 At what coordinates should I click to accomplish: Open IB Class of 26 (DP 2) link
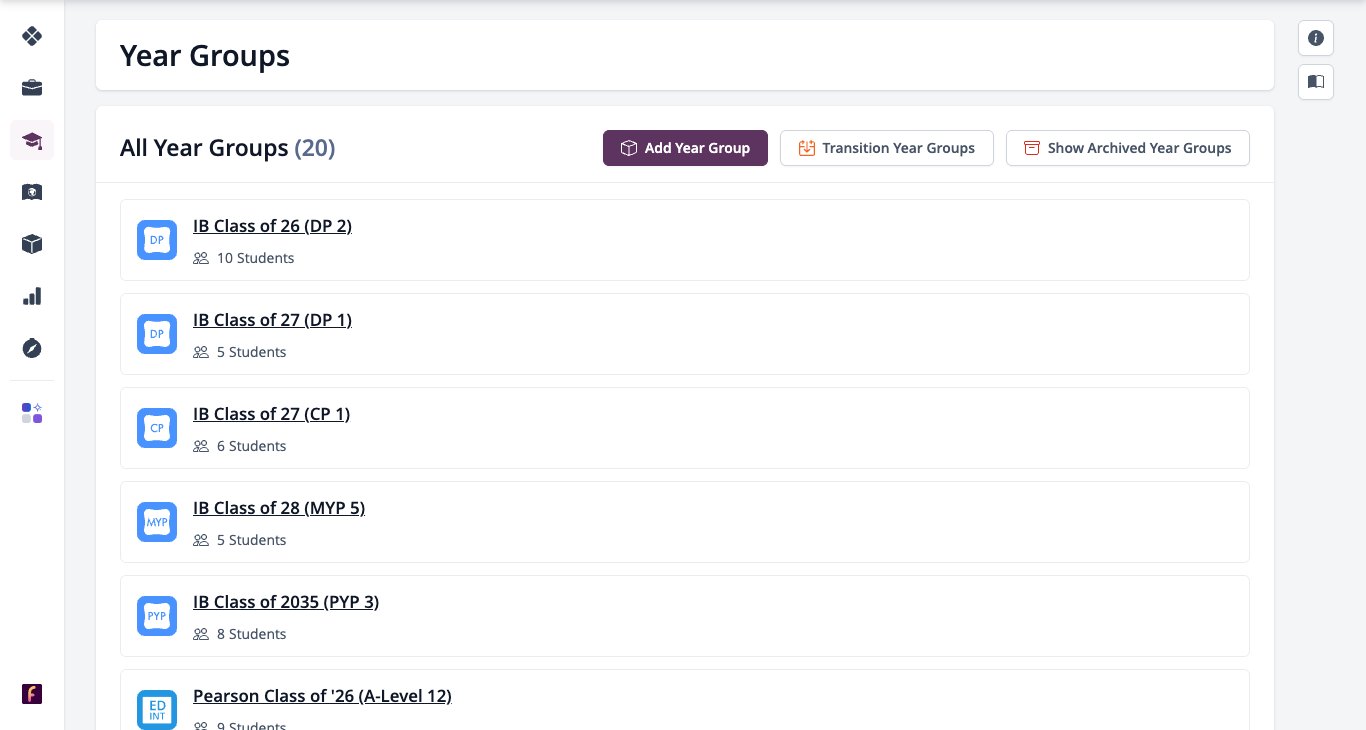[272, 226]
